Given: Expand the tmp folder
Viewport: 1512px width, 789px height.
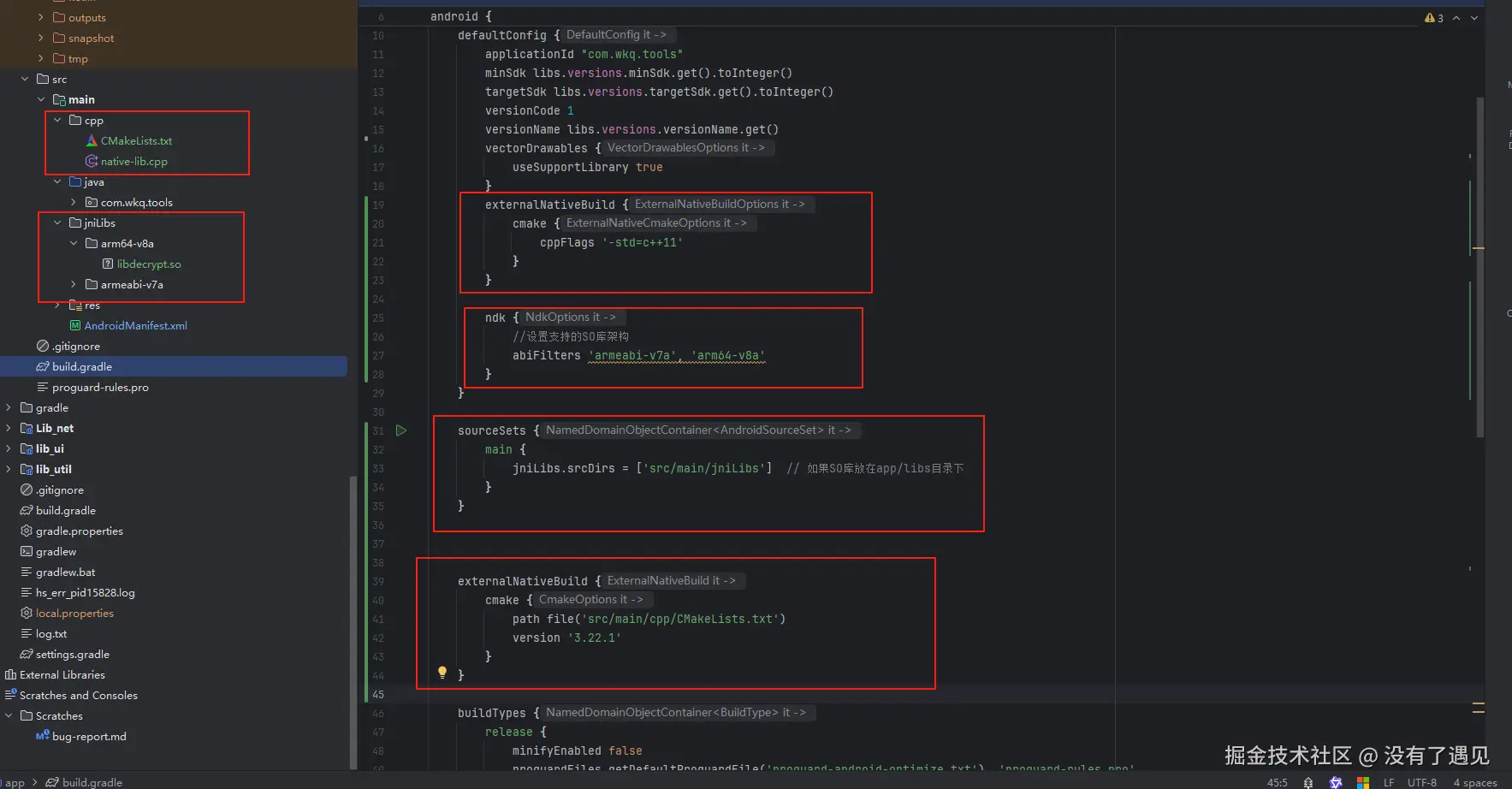Looking at the screenshot, I should (x=41, y=59).
